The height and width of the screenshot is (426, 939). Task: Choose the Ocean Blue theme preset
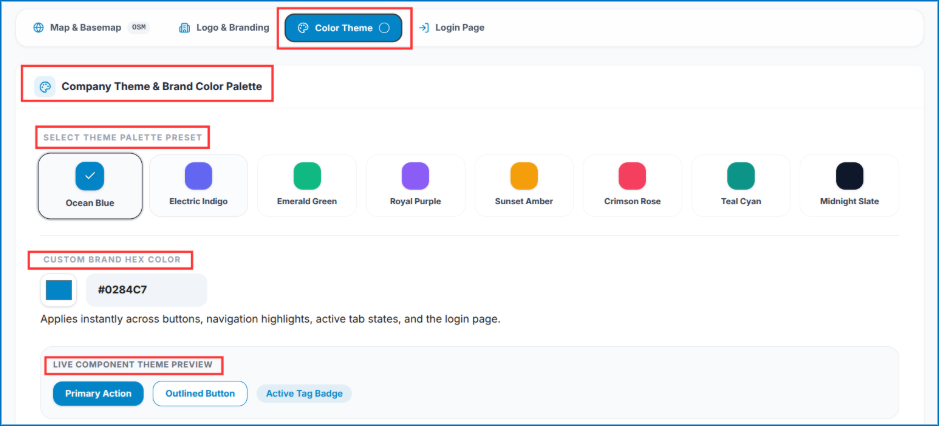point(90,186)
